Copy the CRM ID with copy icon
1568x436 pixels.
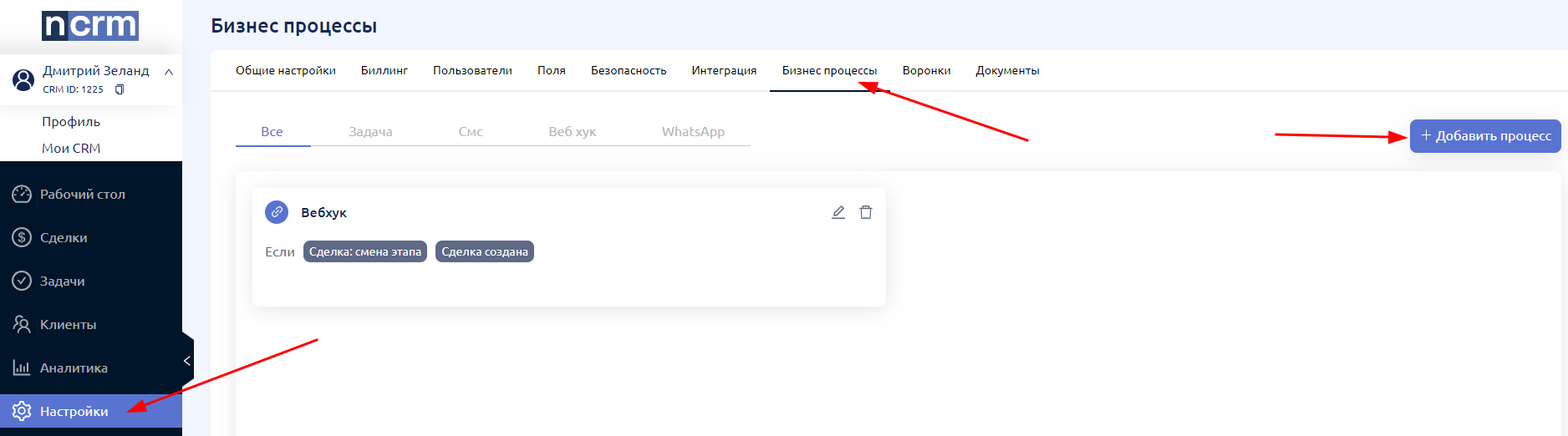click(x=120, y=89)
